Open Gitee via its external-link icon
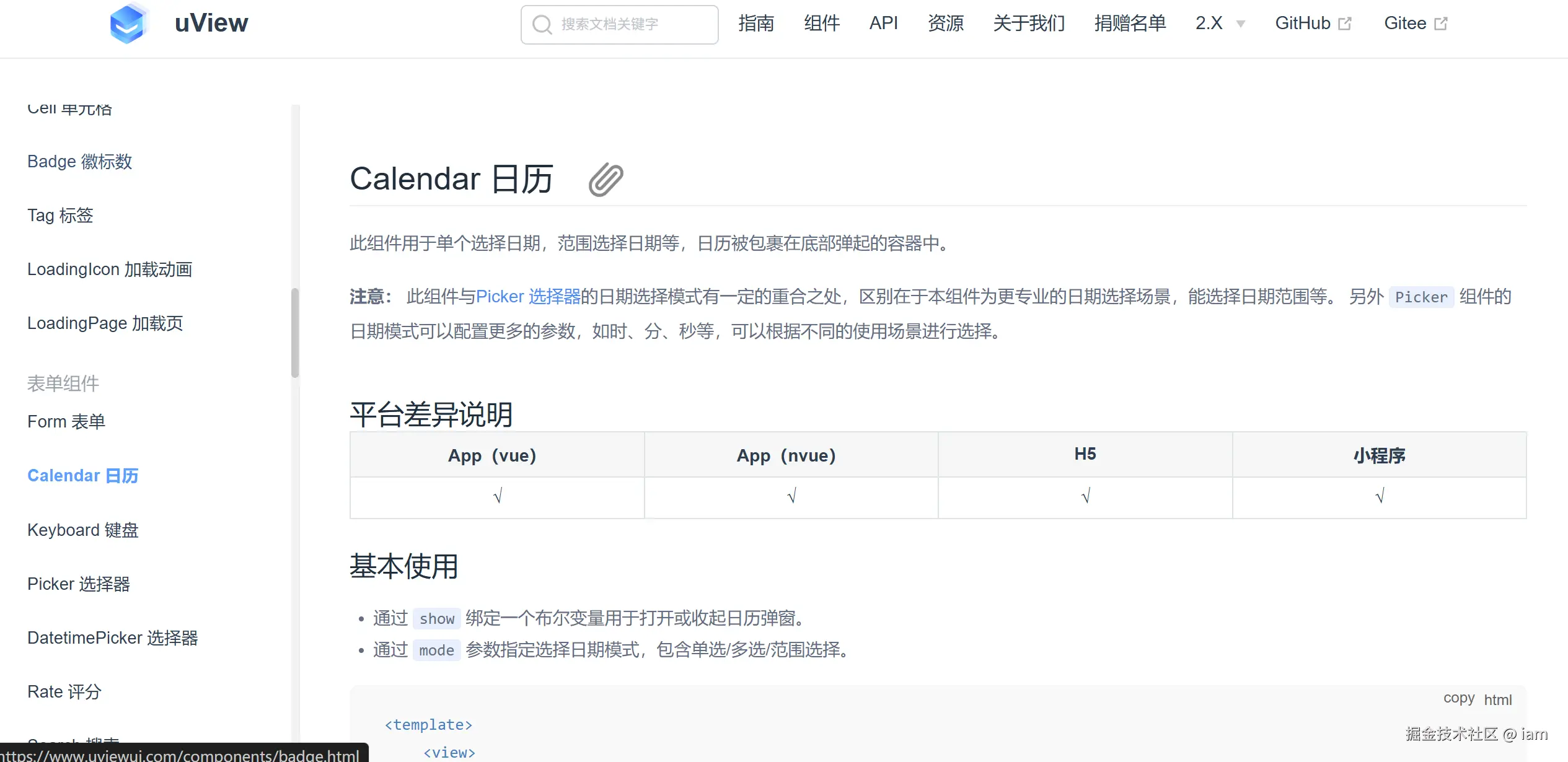The image size is (1568, 762). 1442,22
